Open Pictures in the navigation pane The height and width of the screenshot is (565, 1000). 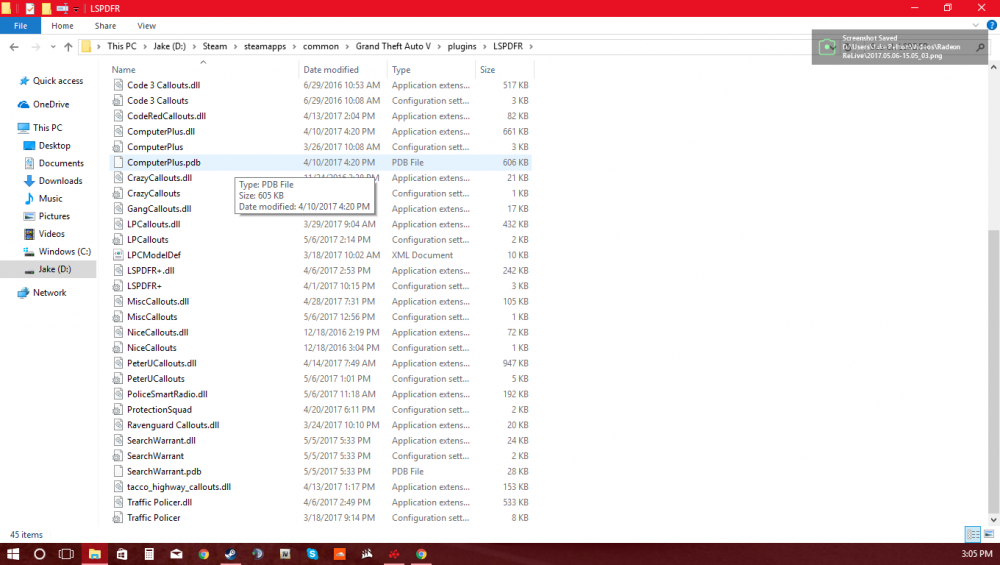54,216
